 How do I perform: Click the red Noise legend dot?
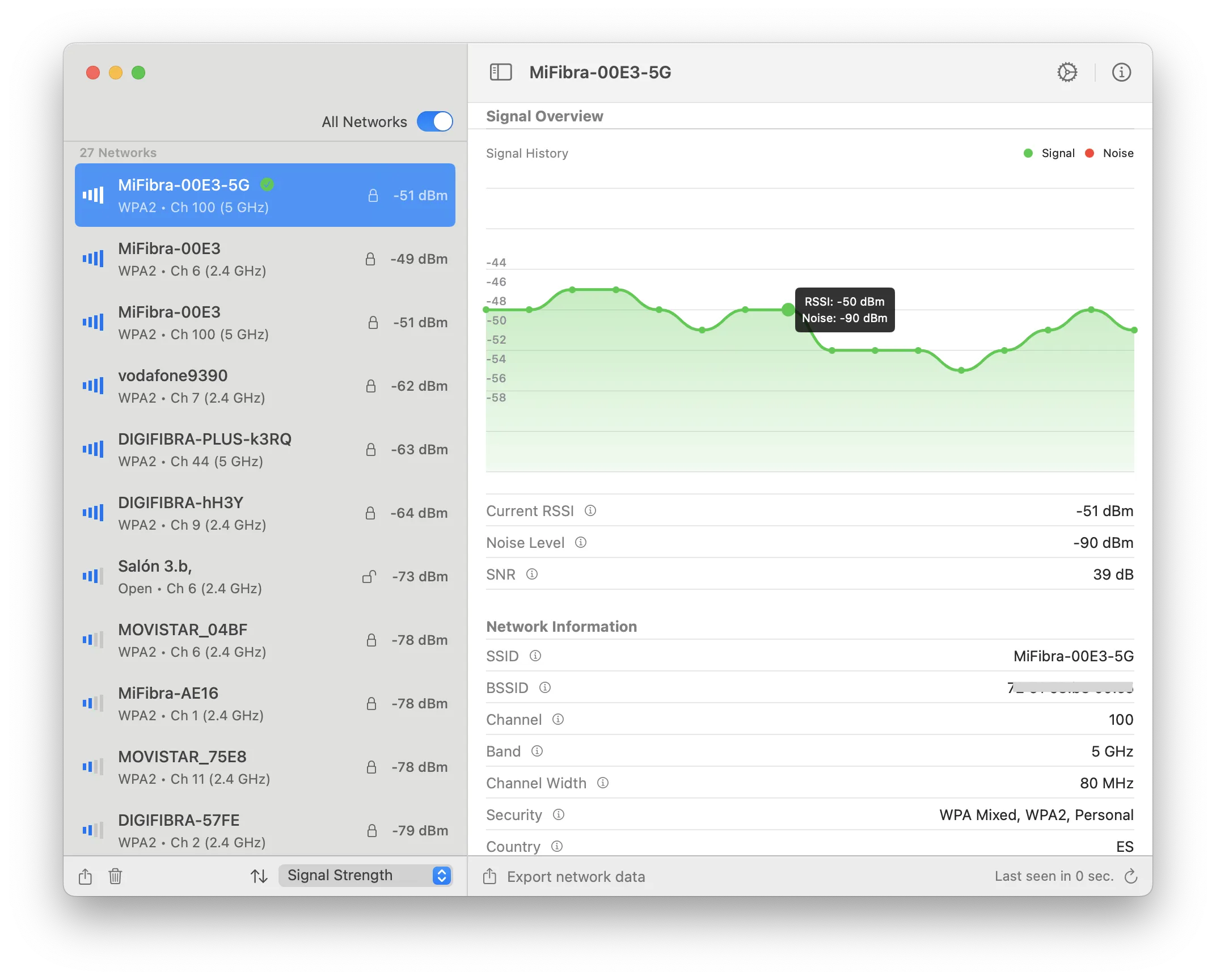click(1090, 153)
